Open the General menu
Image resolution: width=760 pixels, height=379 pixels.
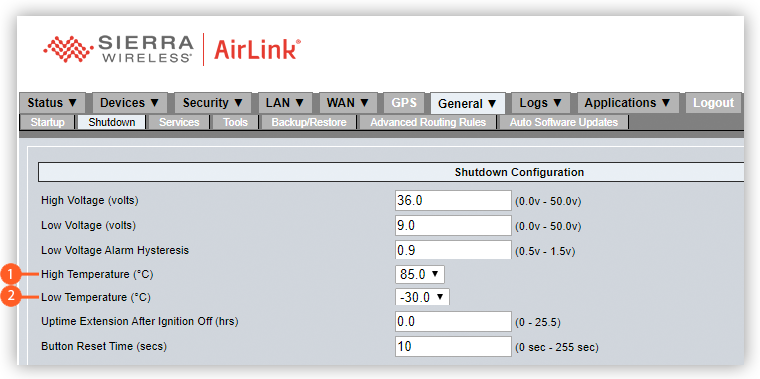pos(468,103)
